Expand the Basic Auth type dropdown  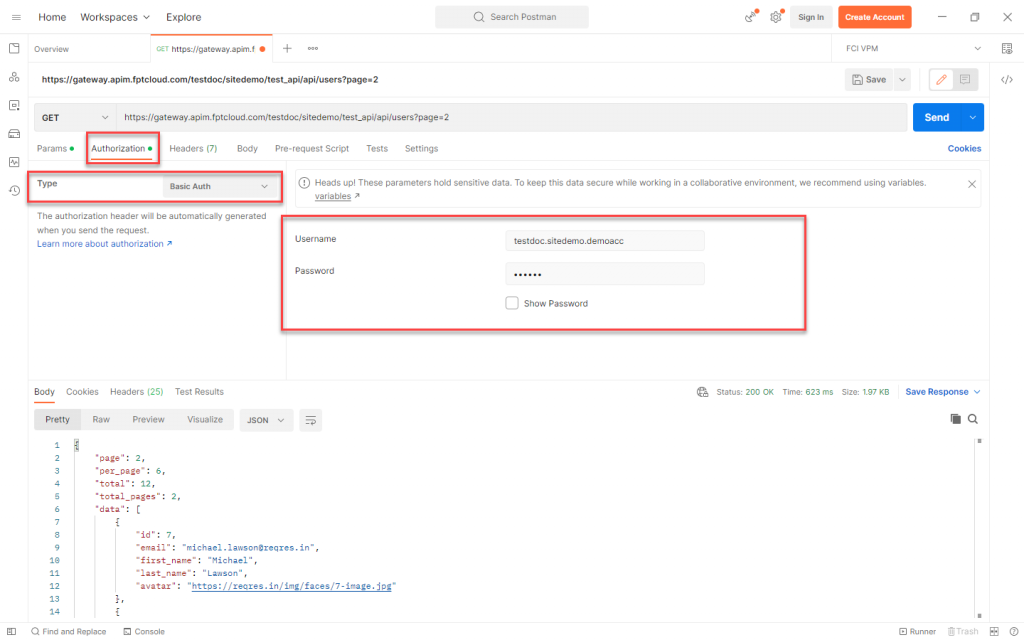coord(220,186)
